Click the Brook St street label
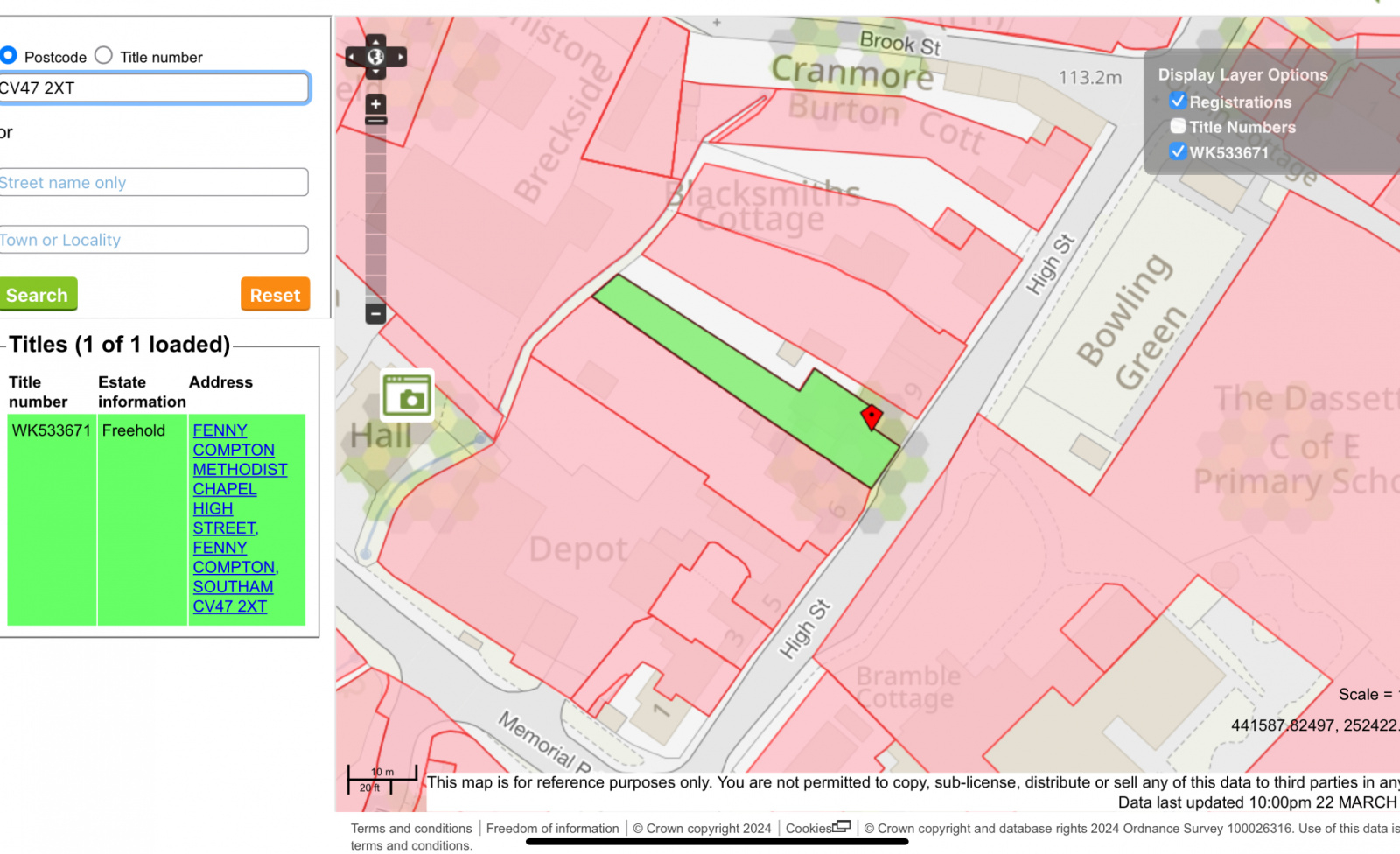This screenshot has height=854, width=1400. click(900, 43)
